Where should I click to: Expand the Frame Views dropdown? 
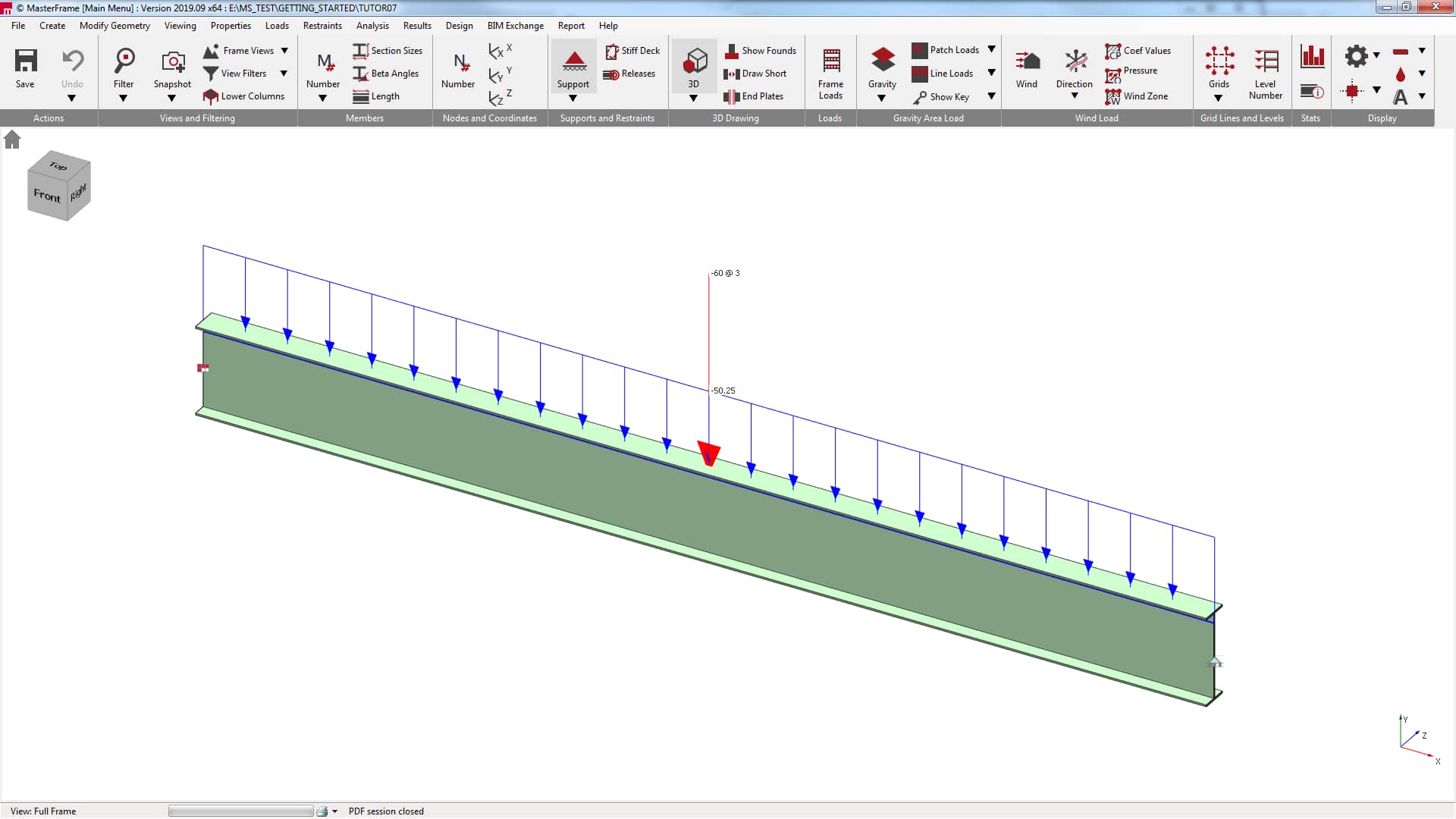coord(284,50)
